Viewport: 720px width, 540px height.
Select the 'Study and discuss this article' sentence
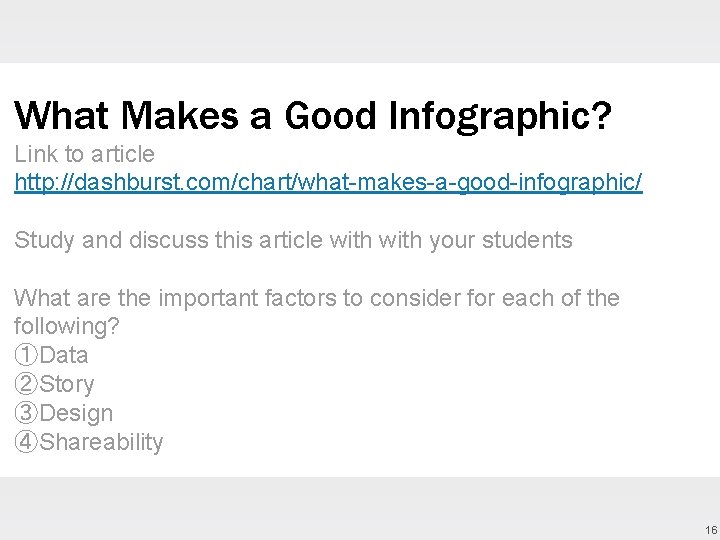(293, 240)
